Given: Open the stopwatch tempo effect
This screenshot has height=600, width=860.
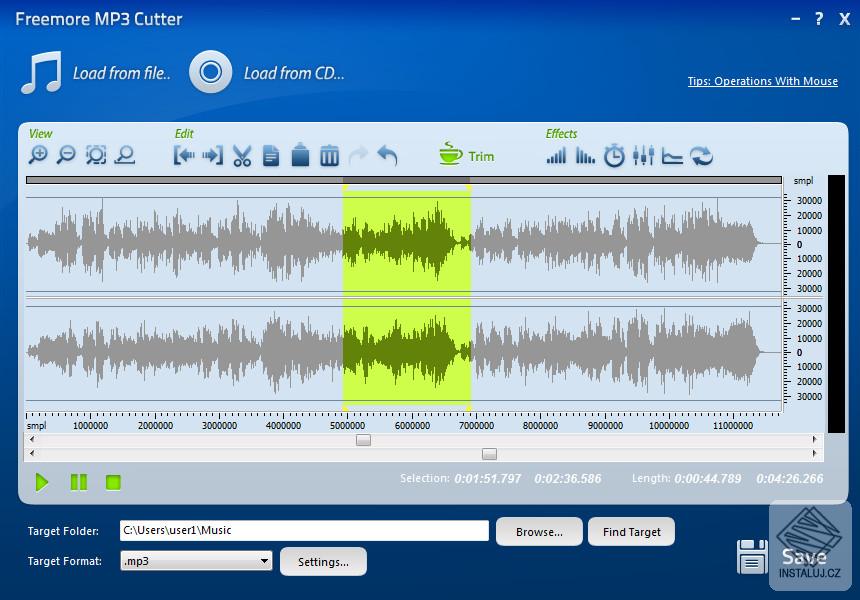Looking at the screenshot, I should (x=614, y=156).
